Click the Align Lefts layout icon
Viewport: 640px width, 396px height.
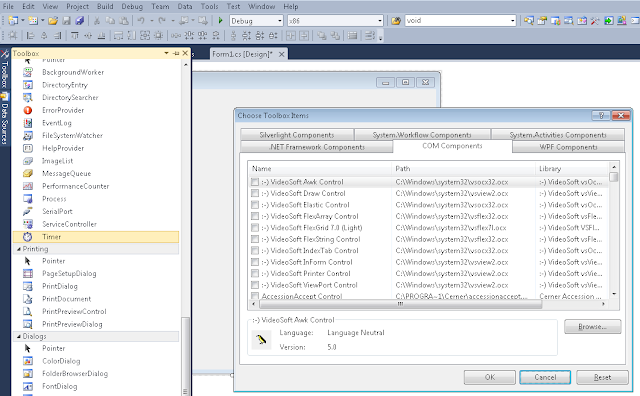pos(31,36)
